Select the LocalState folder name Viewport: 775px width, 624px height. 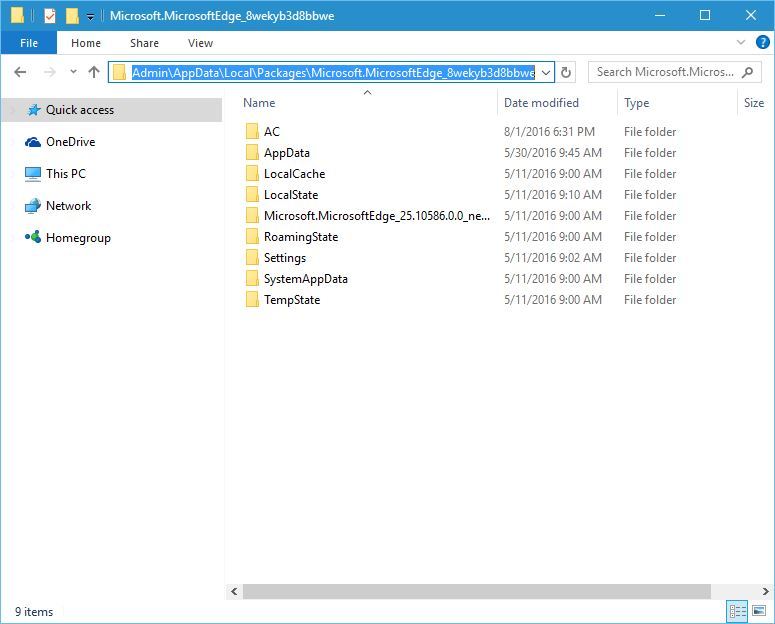tap(291, 195)
